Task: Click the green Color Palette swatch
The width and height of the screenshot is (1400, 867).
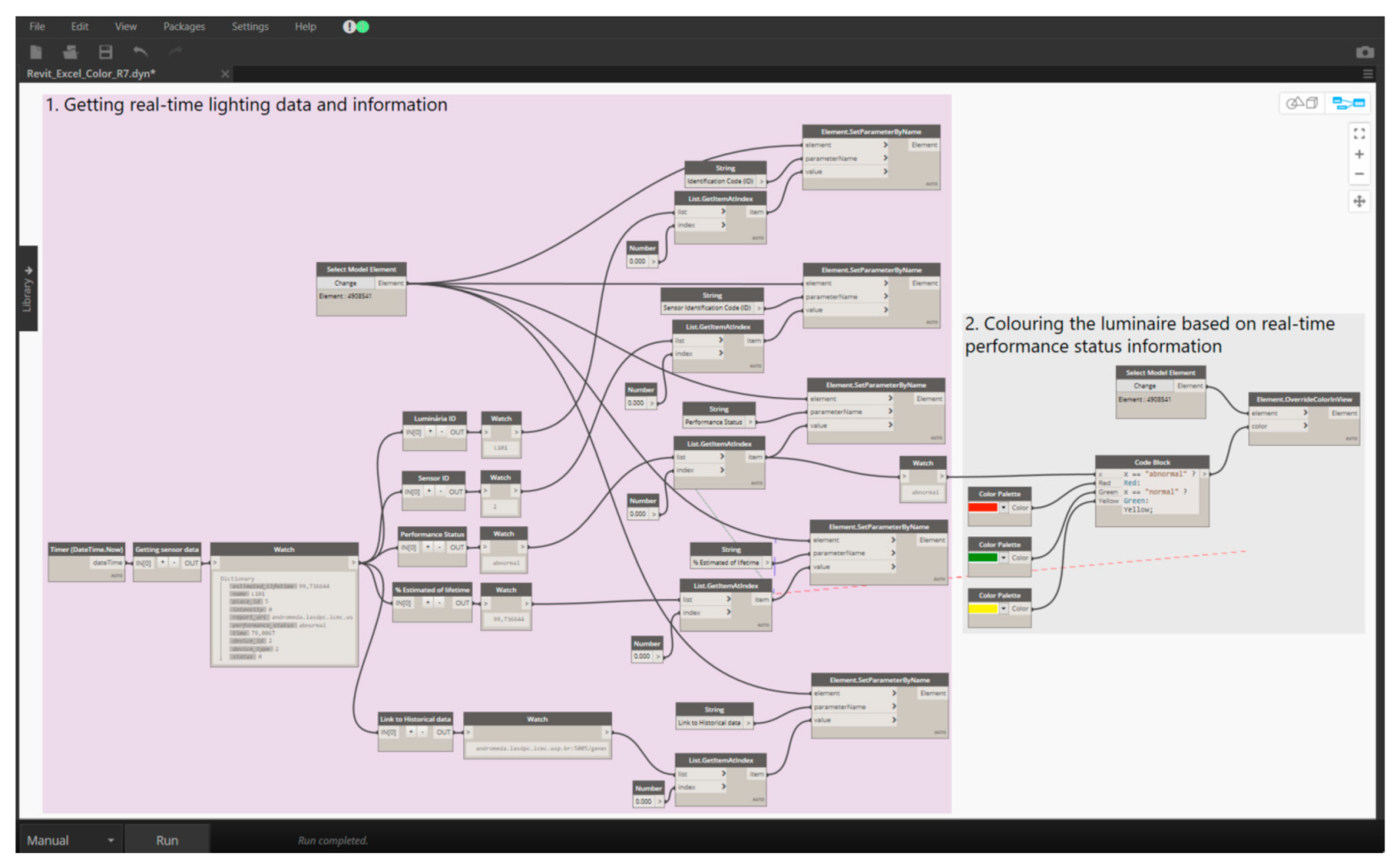Action: click(982, 558)
